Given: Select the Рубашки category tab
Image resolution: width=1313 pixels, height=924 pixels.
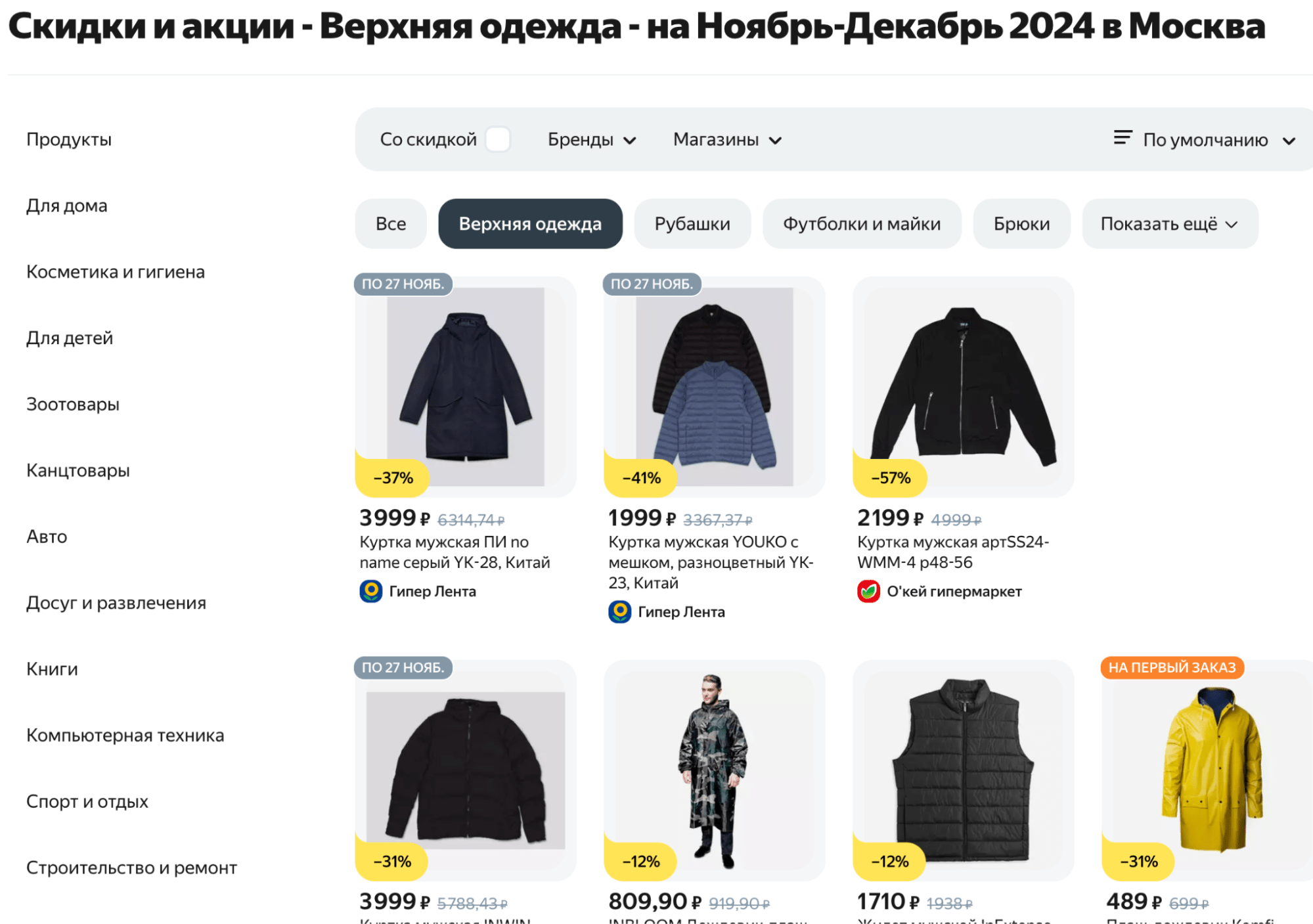Looking at the screenshot, I should click(x=692, y=224).
